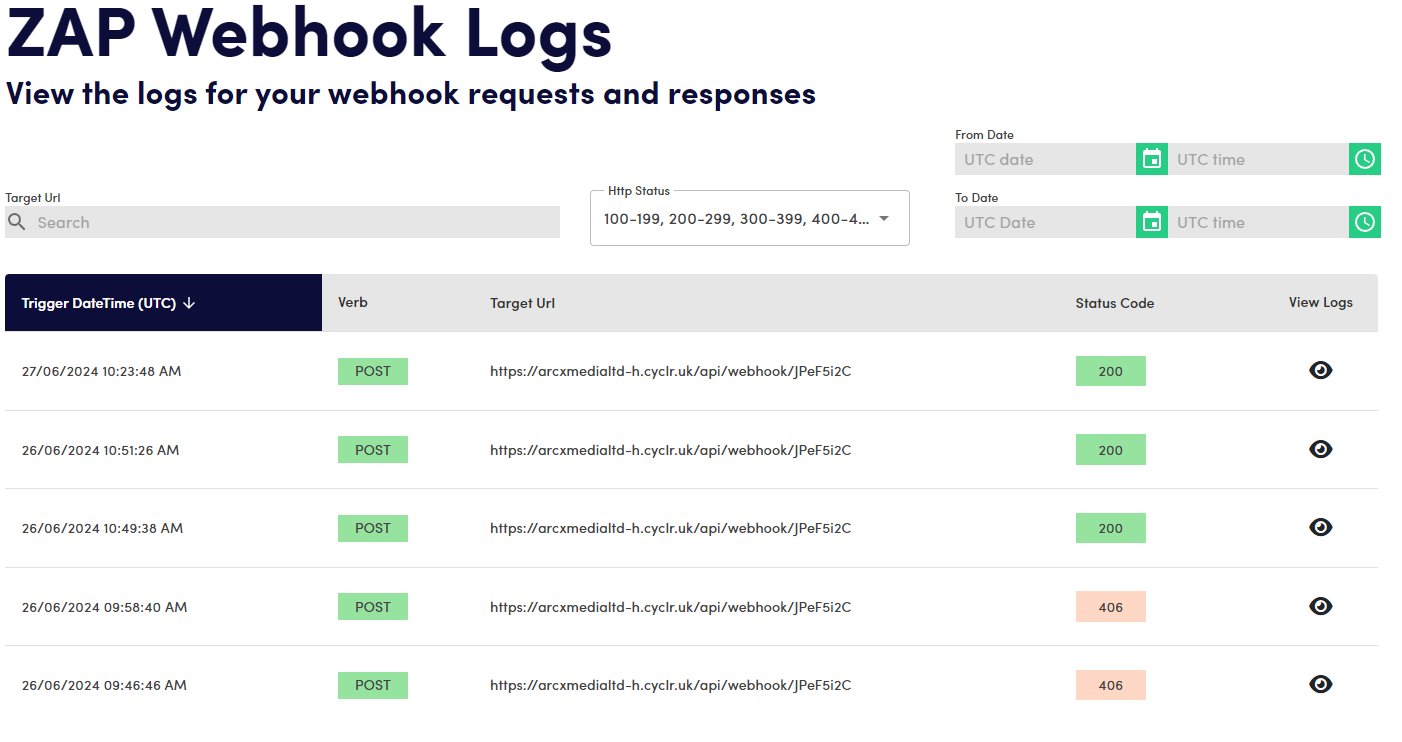Click the Status Code column header
Image resolution: width=1402 pixels, height=742 pixels.
click(x=1114, y=303)
